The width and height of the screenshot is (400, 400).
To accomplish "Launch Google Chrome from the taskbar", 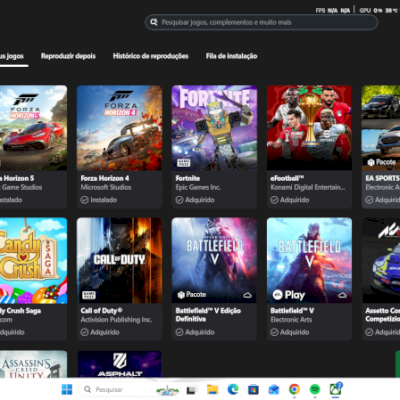I will coord(294,389).
